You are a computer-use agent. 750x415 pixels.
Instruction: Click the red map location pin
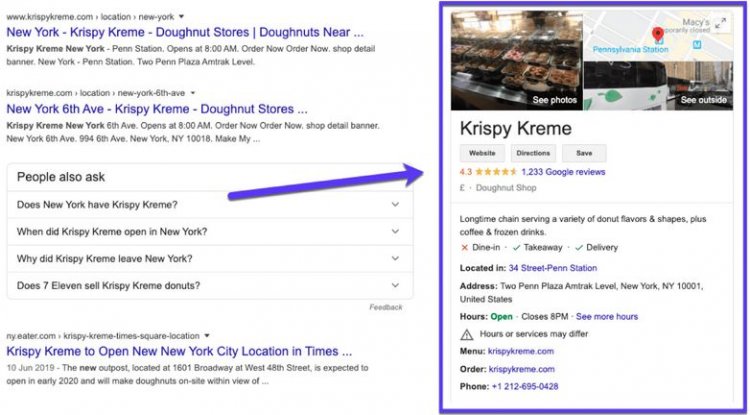[x=658, y=34]
